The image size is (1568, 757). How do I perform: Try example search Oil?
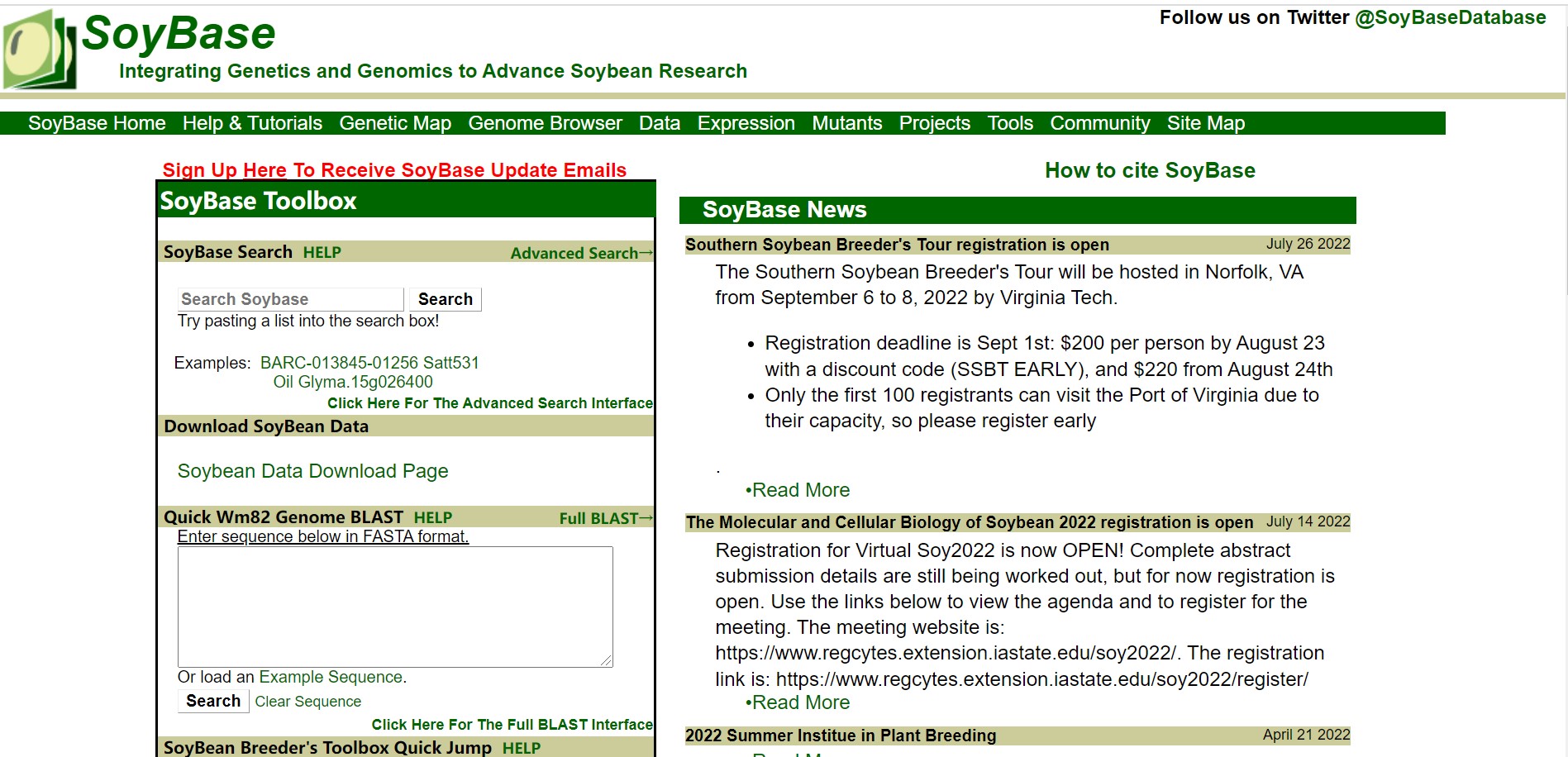(x=284, y=382)
